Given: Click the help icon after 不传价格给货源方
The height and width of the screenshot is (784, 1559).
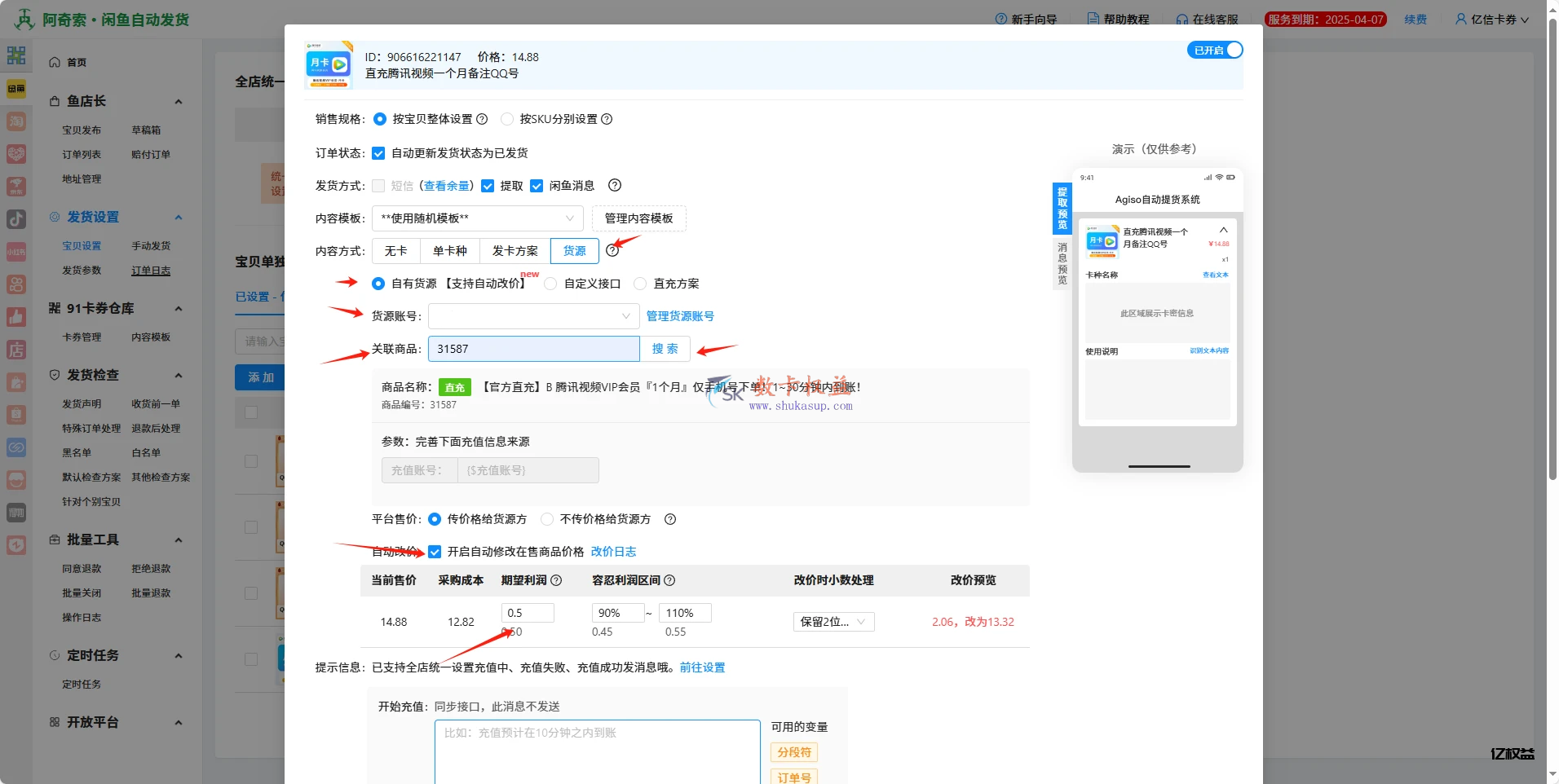Looking at the screenshot, I should coord(670,519).
